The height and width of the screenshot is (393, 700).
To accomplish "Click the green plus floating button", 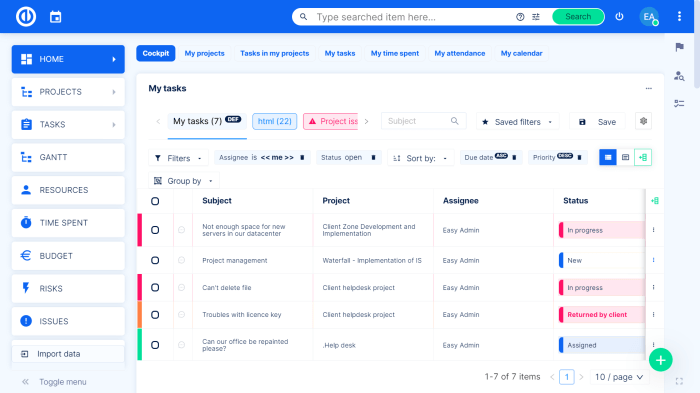I will (x=661, y=360).
